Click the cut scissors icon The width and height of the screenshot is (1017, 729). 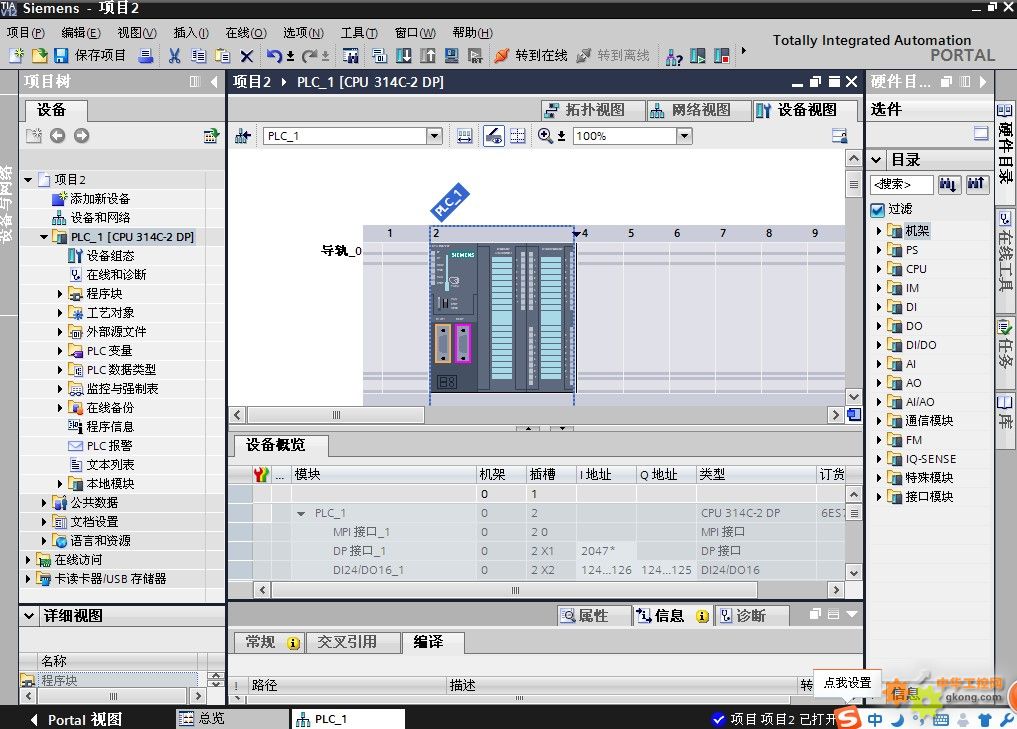coord(174,56)
